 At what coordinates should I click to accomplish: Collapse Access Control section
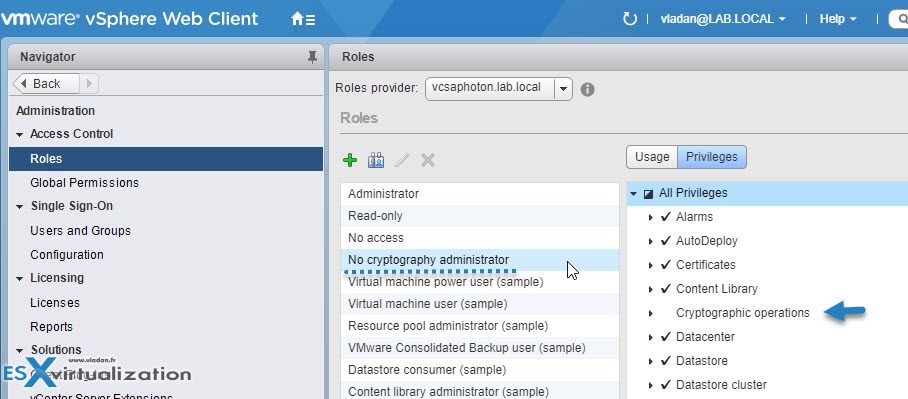point(20,134)
